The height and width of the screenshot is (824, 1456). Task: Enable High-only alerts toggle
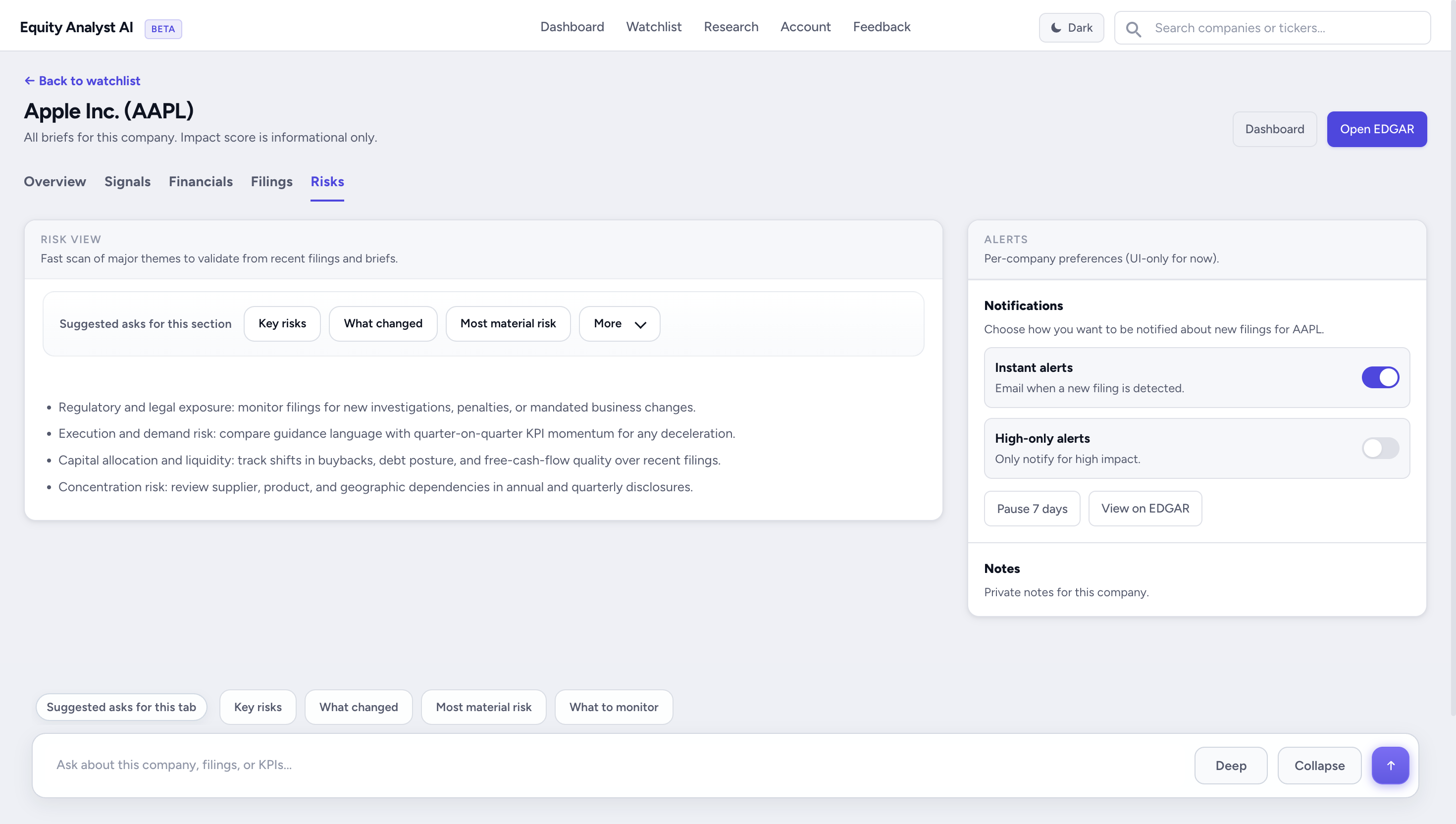1380,448
